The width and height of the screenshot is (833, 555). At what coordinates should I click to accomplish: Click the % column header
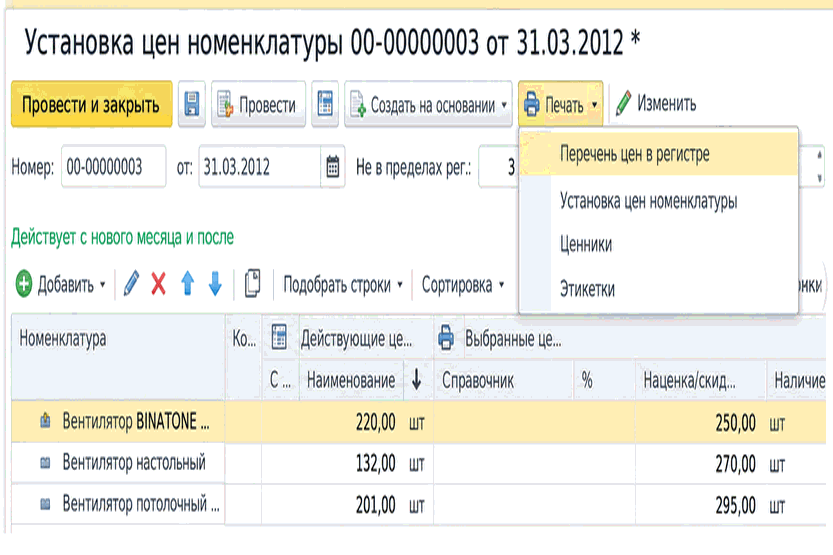(x=604, y=380)
